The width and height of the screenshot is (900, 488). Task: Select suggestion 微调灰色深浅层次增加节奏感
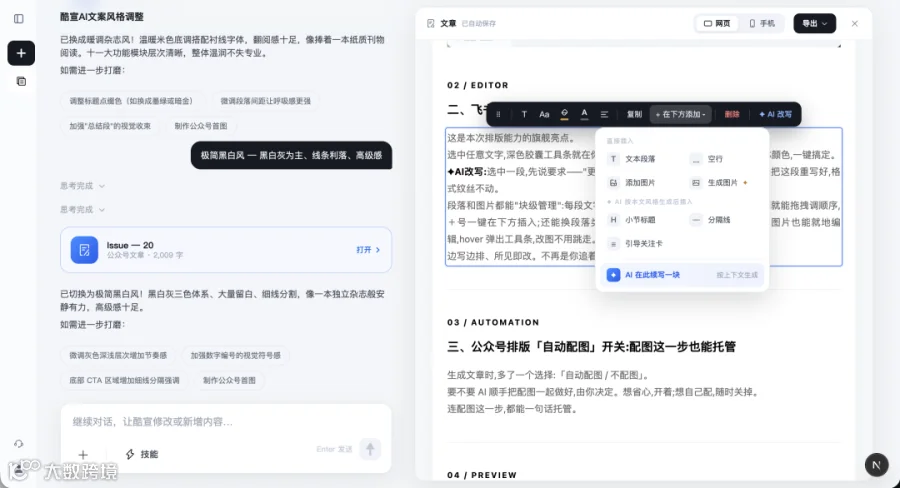[118, 355]
